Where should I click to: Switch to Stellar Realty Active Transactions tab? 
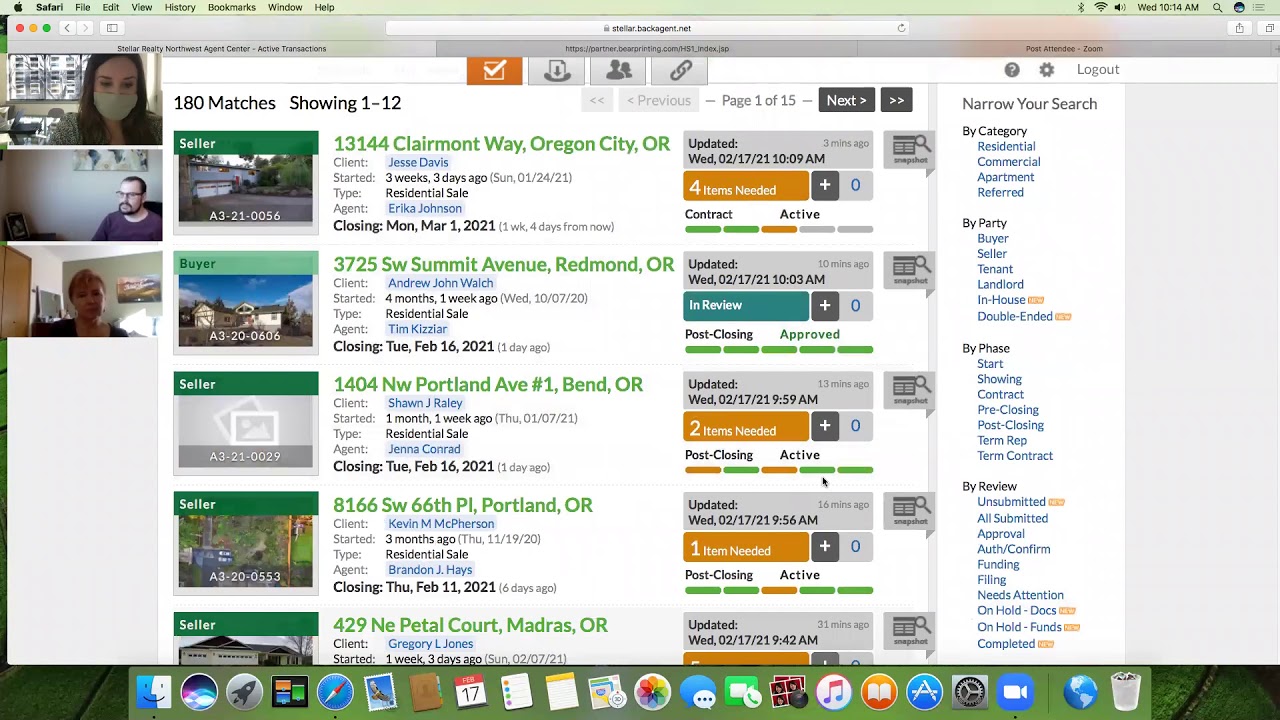[x=222, y=48]
